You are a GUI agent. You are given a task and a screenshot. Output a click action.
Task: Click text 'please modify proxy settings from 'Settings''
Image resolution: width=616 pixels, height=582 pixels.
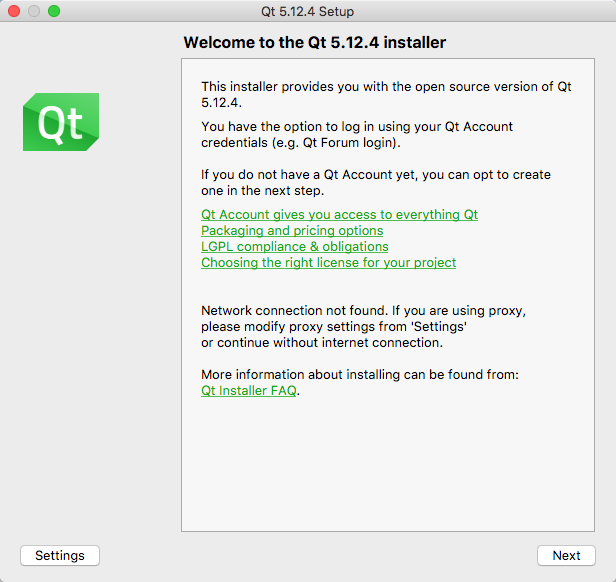334,327
